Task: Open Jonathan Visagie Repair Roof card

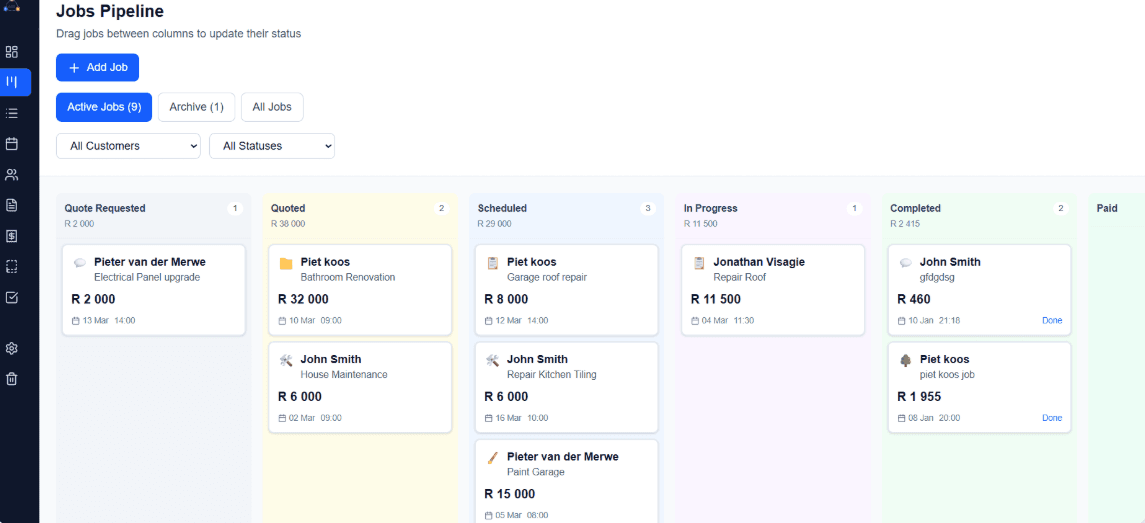Action: [773, 290]
